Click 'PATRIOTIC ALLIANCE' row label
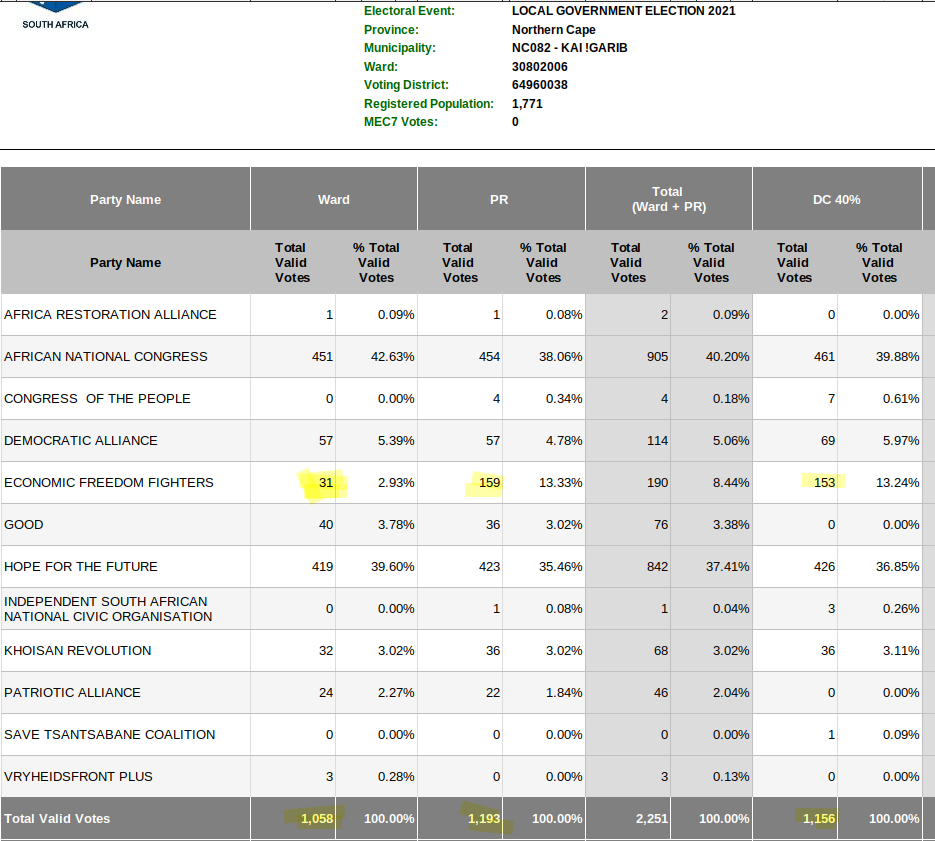 click(x=73, y=692)
